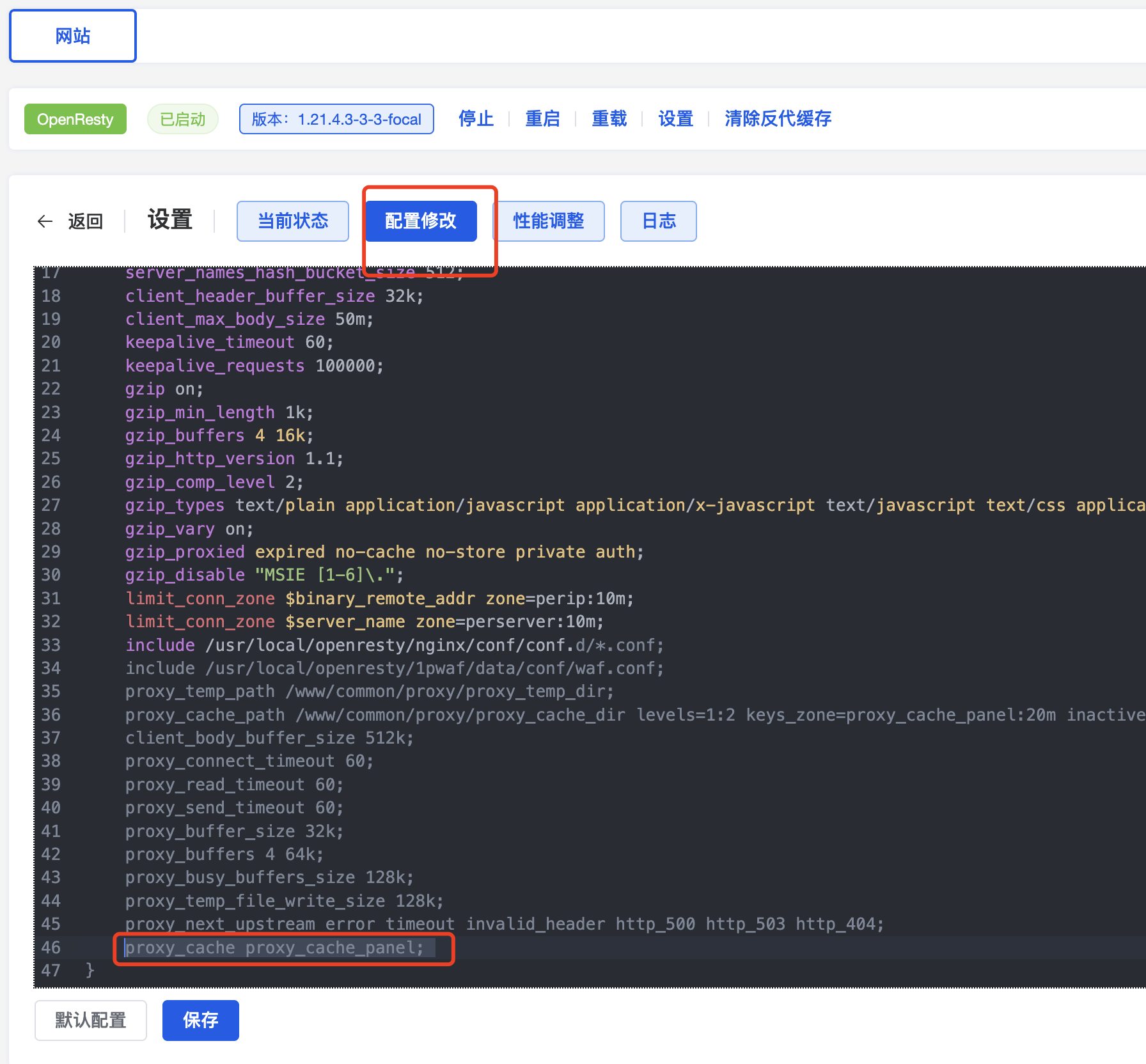Image resolution: width=1146 pixels, height=1064 pixels.
Task: Click the 已启动 status tag
Action: 182,120
